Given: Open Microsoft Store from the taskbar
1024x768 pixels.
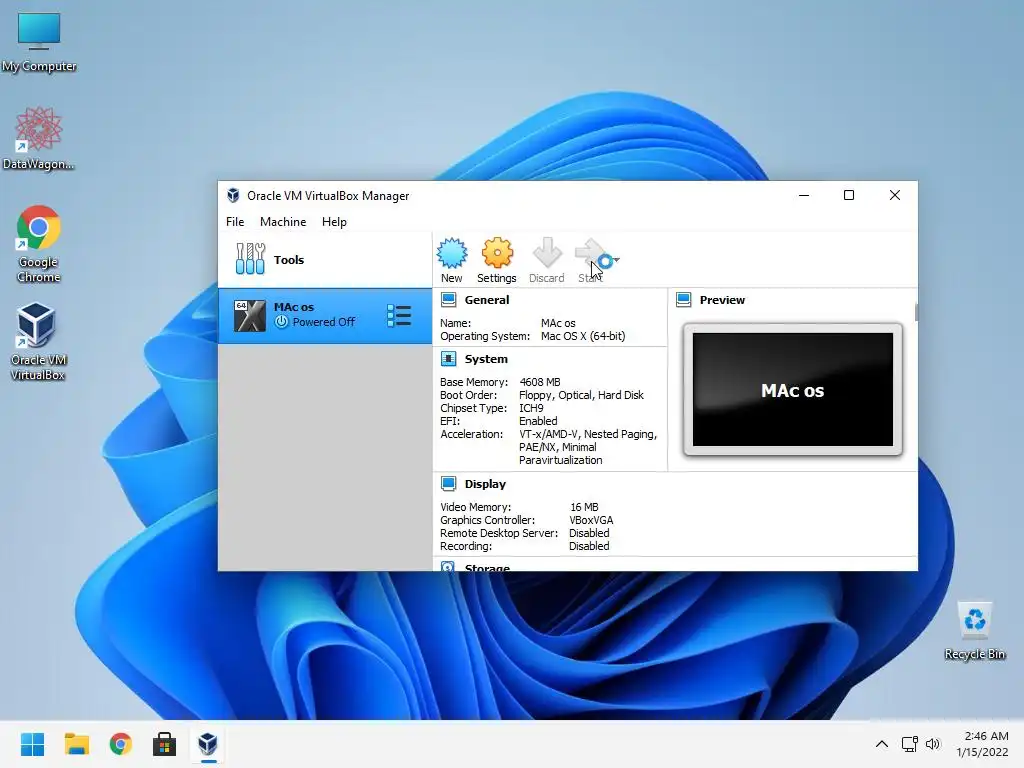Looking at the screenshot, I should point(165,744).
